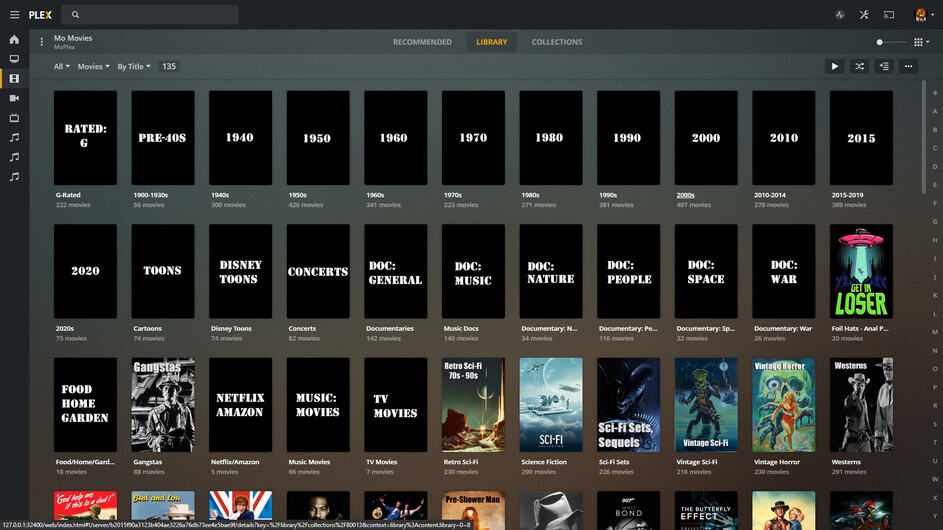Click the Science Fiction collection title
The width and height of the screenshot is (943, 530).
click(544, 462)
